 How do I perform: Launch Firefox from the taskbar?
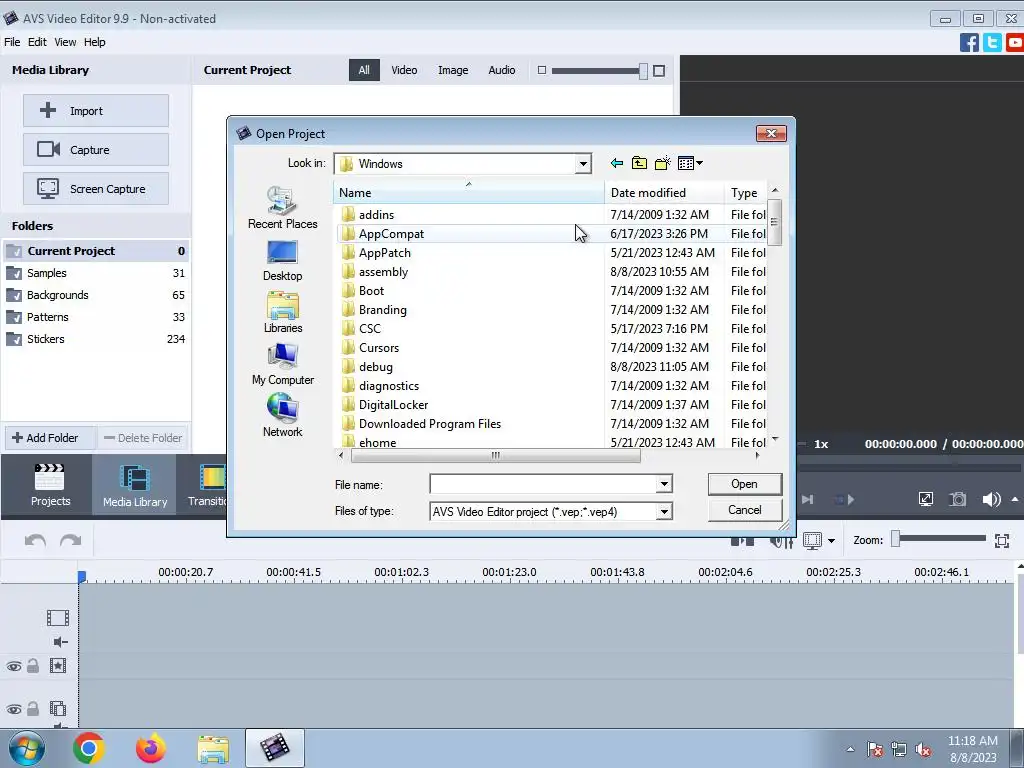pyautogui.click(x=151, y=748)
